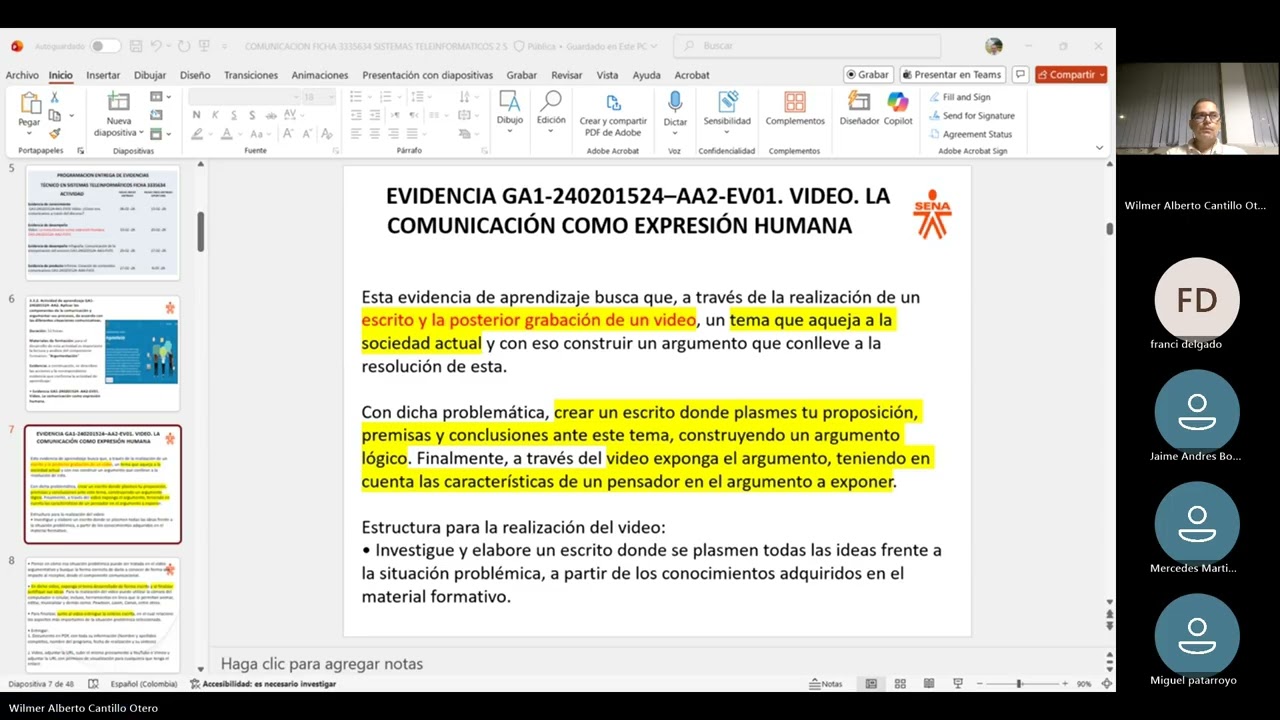This screenshot has width=1280, height=720.
Task: Click the text highlight color marker
Action: [x=197, y=133]
